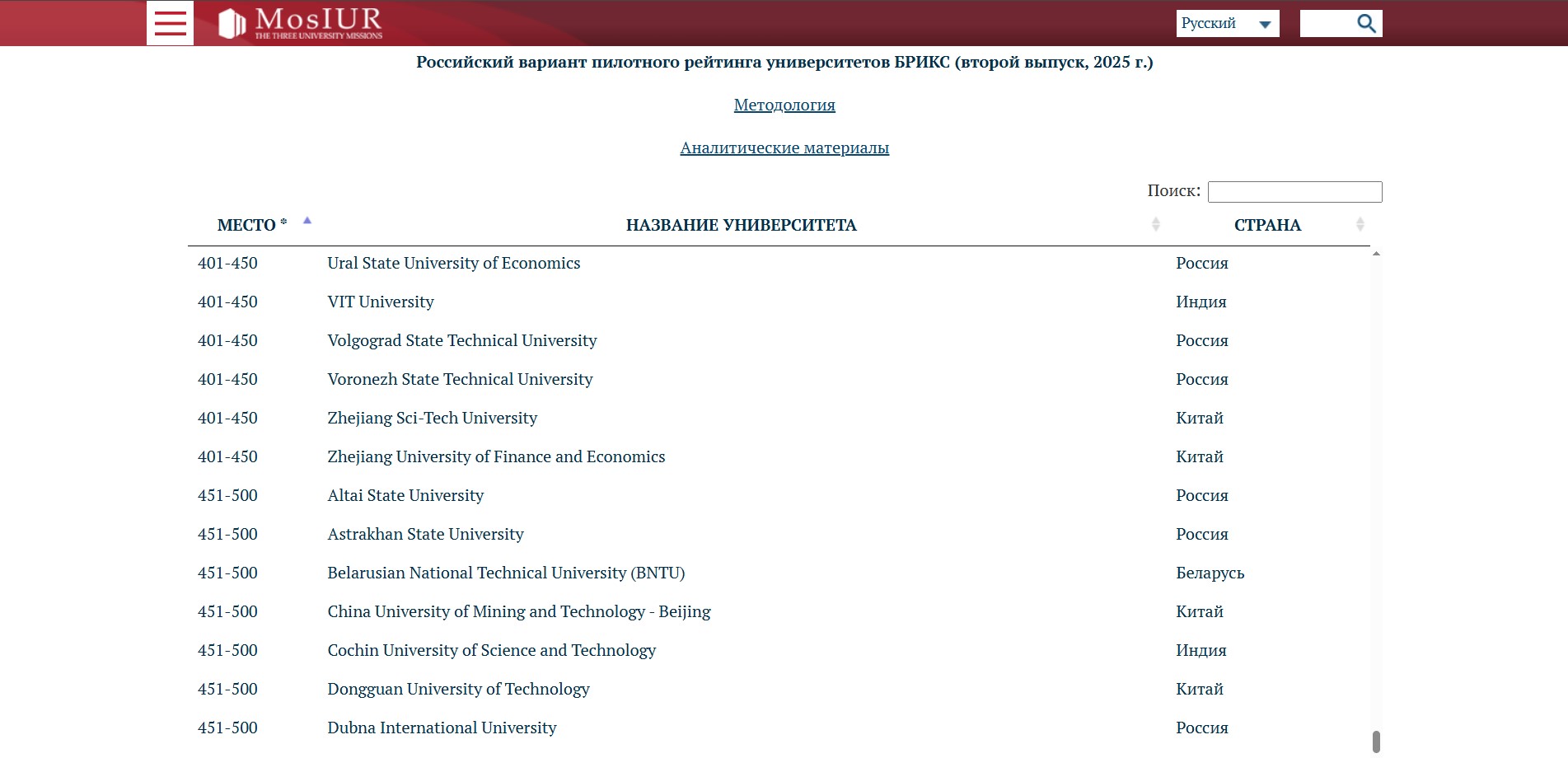The width and height of the screenshot is (1568, 758).
Task: Sort by НАЗВАНИЕ УНИВЕРСИТЕТА column arrows
Action: [1155, 224]
